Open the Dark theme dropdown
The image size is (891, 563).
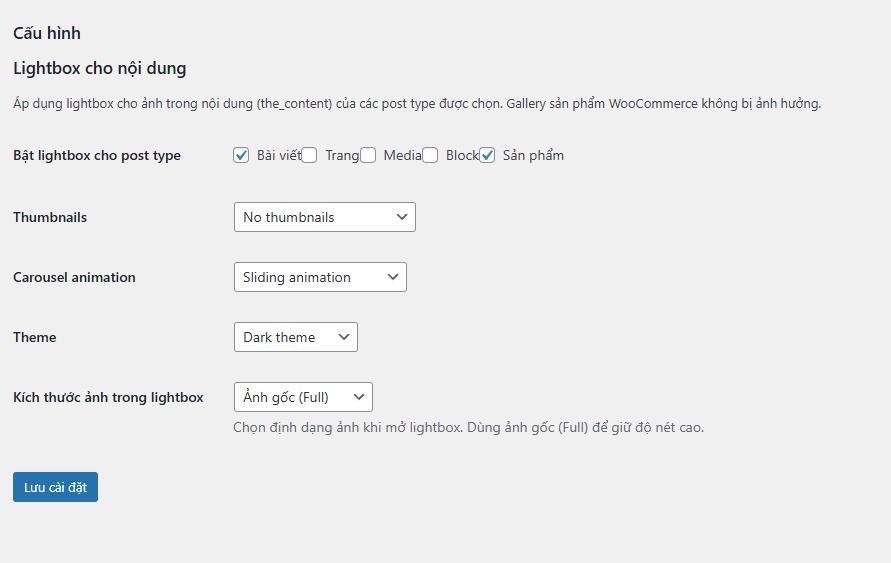295,337
